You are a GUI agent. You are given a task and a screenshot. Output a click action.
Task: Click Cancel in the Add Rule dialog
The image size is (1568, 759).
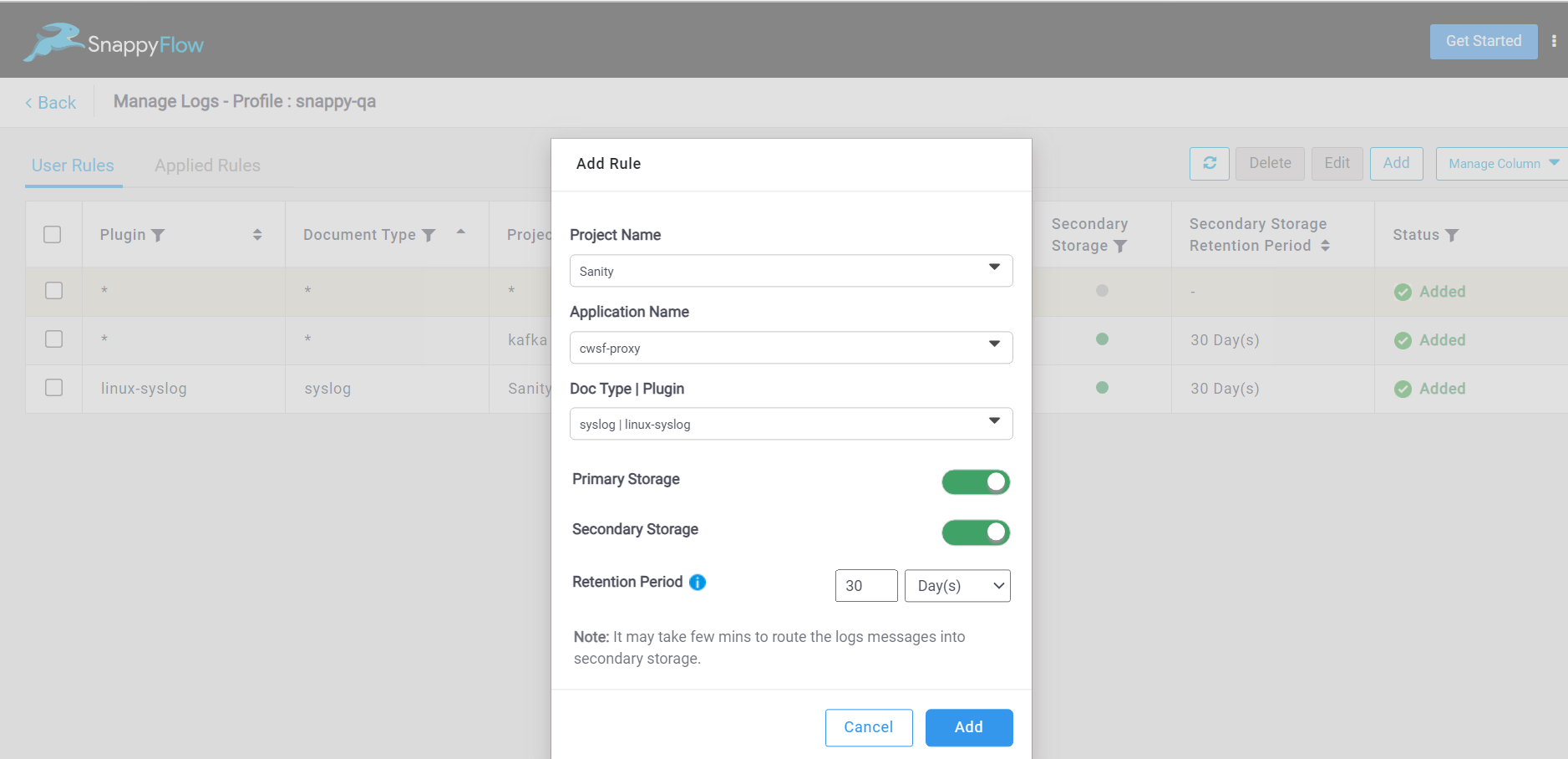tap(869, 727)
